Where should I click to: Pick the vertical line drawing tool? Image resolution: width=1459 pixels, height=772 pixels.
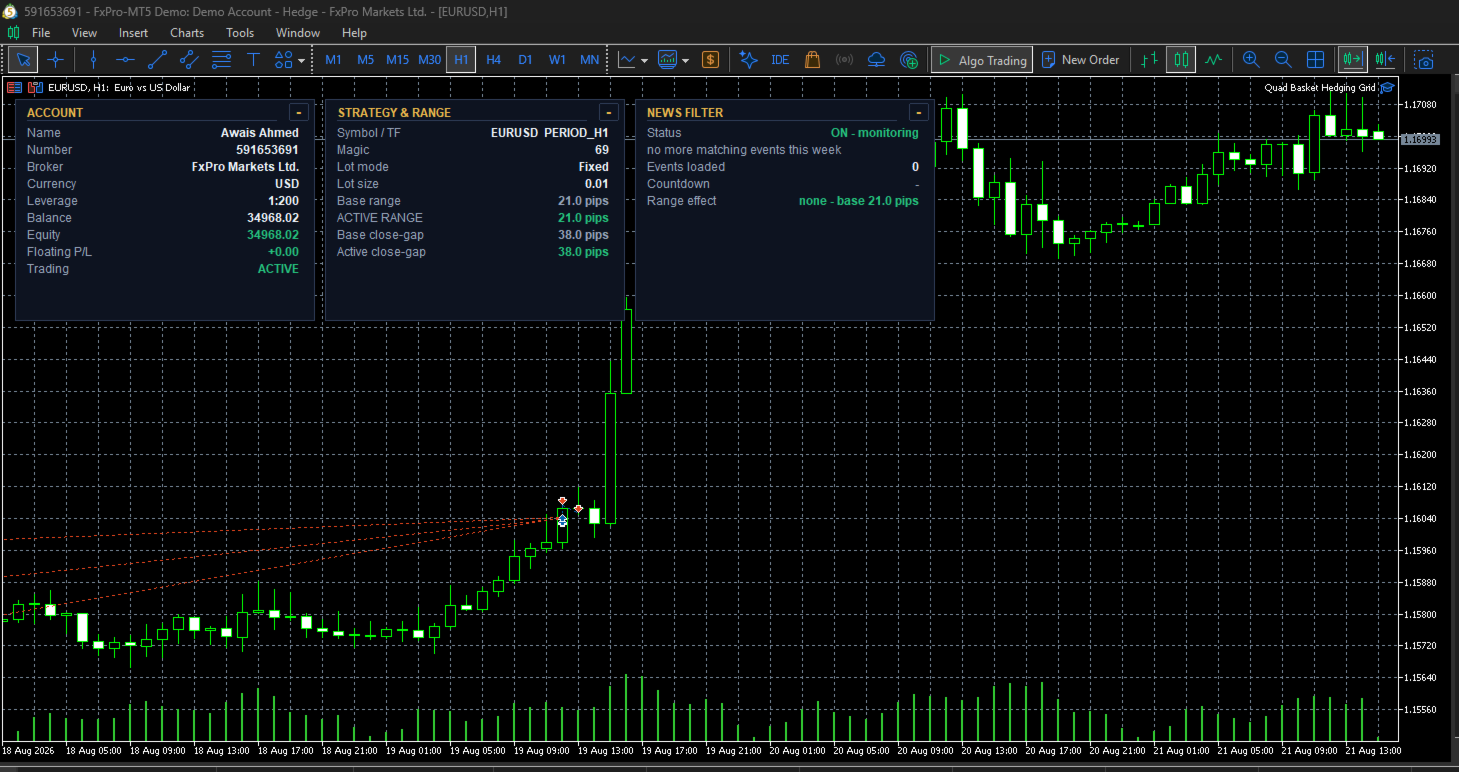(x=93, y=60)
